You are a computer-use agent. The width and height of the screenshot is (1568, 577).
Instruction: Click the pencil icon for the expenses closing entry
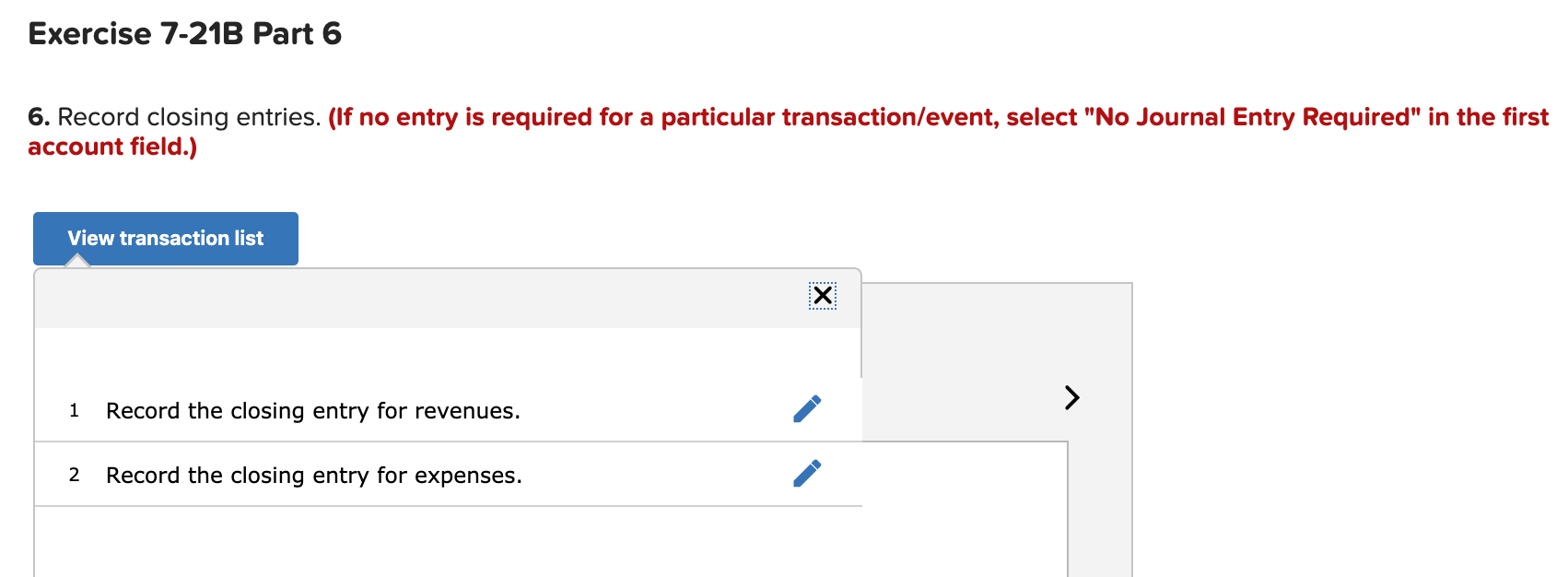[806, 474]
